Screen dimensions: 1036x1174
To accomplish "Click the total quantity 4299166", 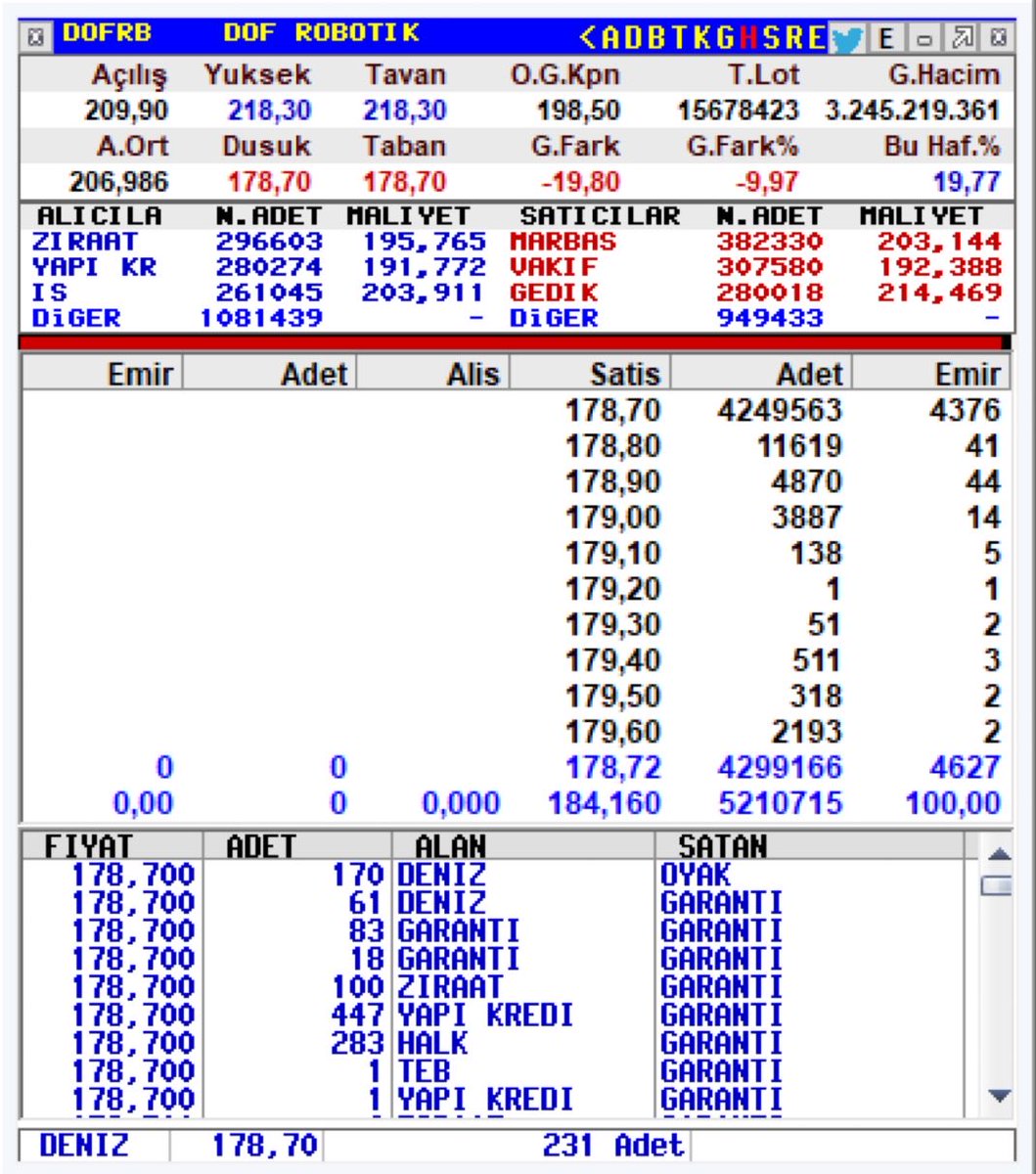I will click(780, 767).
